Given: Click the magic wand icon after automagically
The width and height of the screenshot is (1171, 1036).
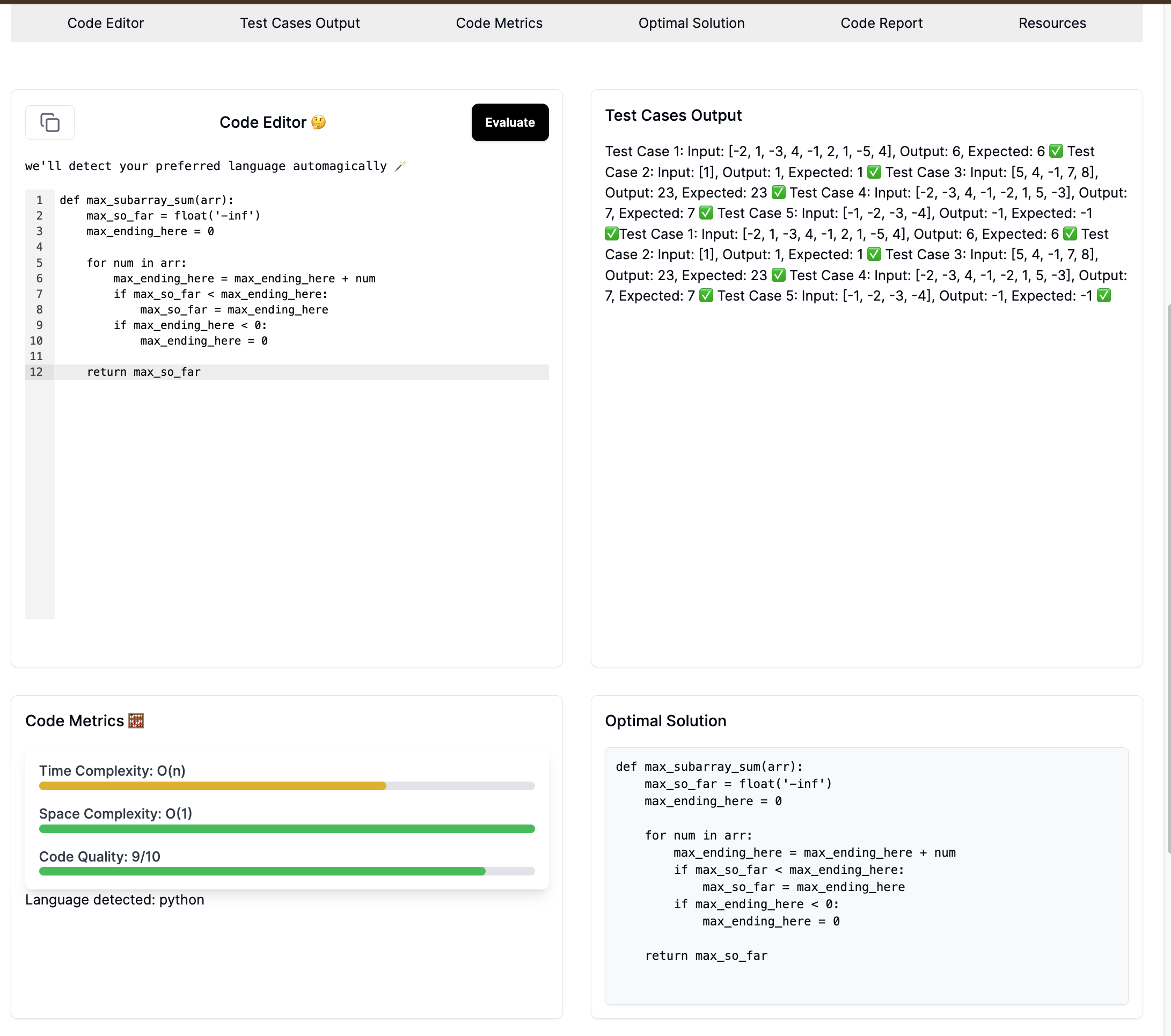Looking at the screenshot, I should tap(400, 166).
